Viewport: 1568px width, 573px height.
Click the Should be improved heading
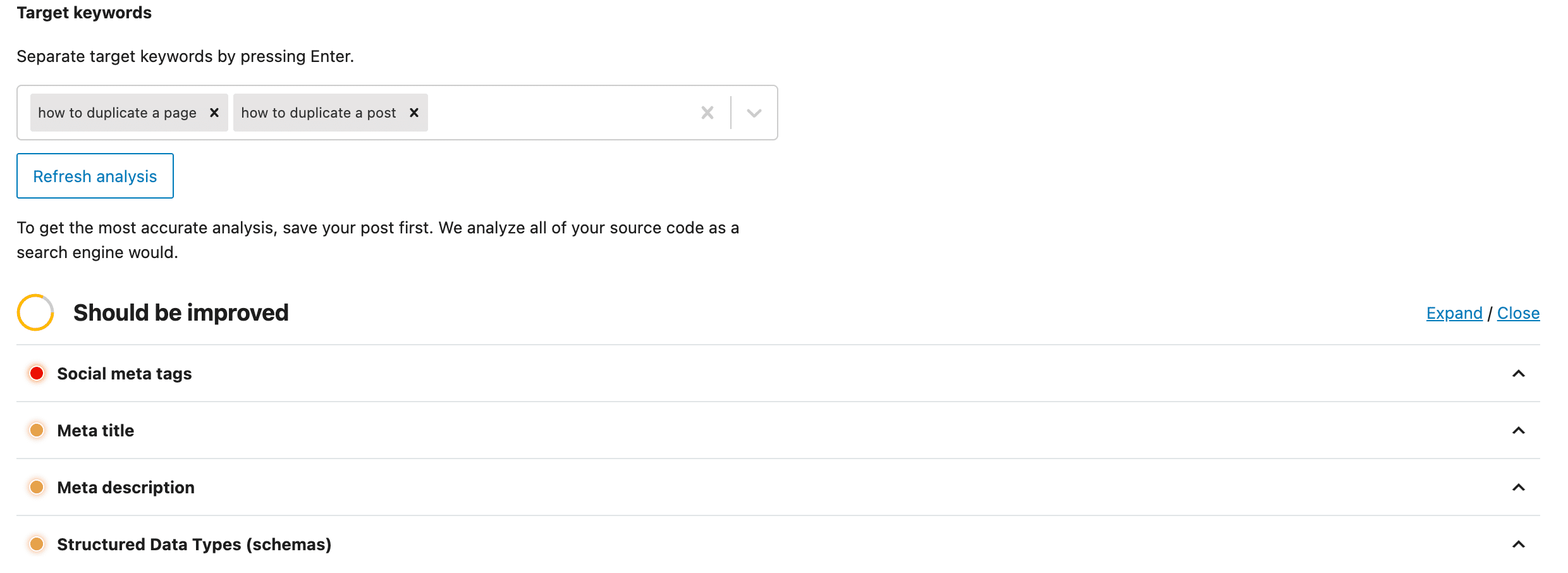(181, 312)
